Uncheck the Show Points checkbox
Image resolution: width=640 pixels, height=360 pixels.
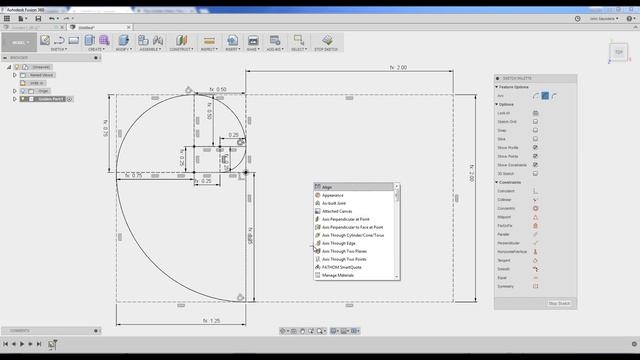coord(536,156)
